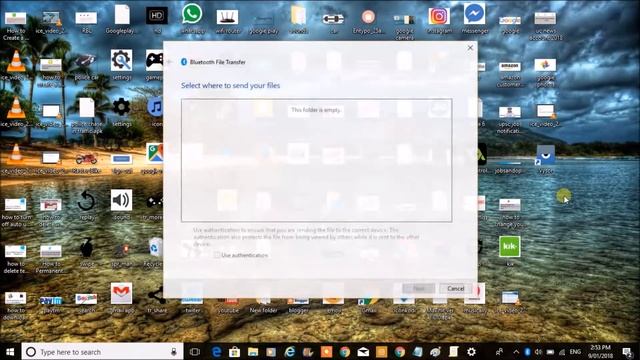
Task: Select the top-left VLC cone video file
Action: pos(16,64)
